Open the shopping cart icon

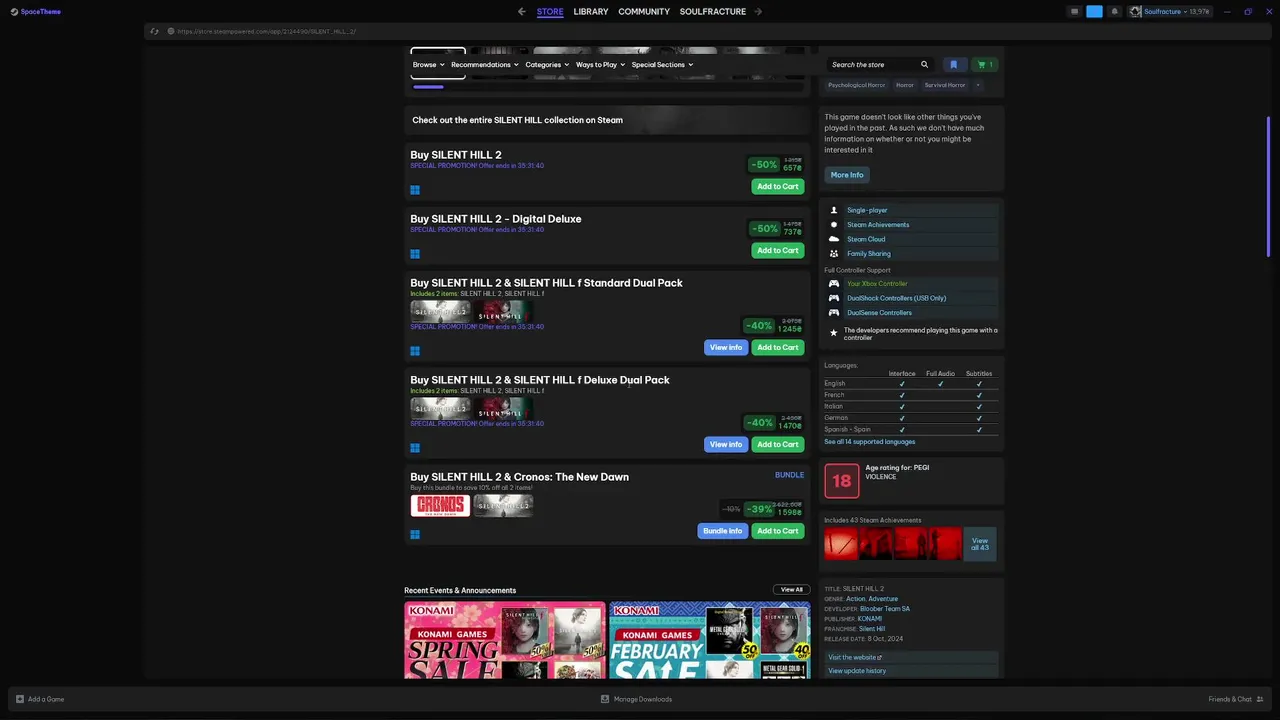pos(985,64)
